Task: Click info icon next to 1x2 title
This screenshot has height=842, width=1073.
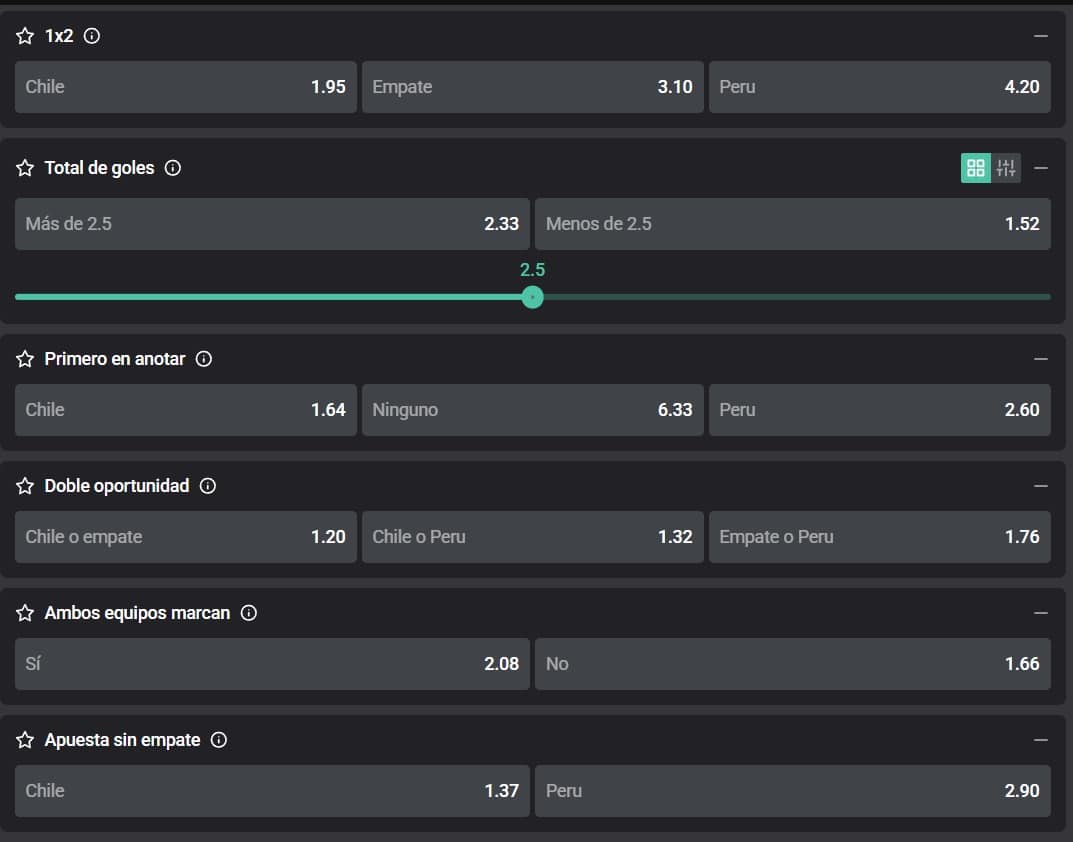Action: coord(92,36)
